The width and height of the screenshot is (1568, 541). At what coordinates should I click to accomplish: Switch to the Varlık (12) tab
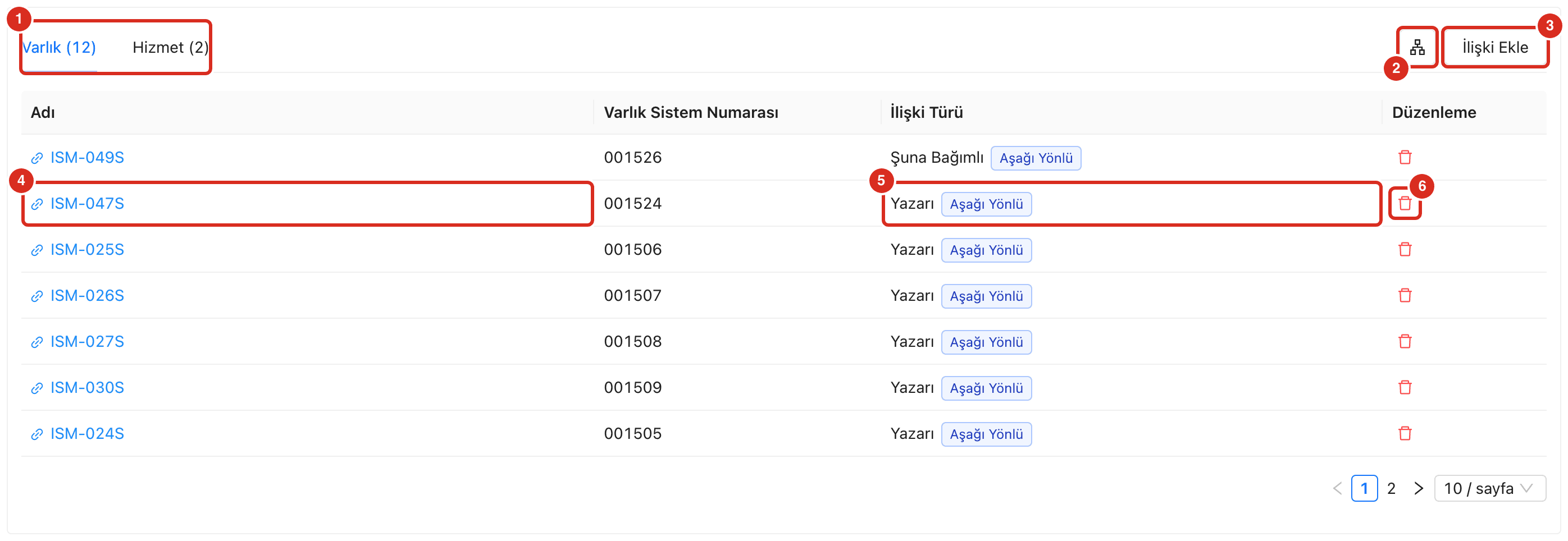59,48
